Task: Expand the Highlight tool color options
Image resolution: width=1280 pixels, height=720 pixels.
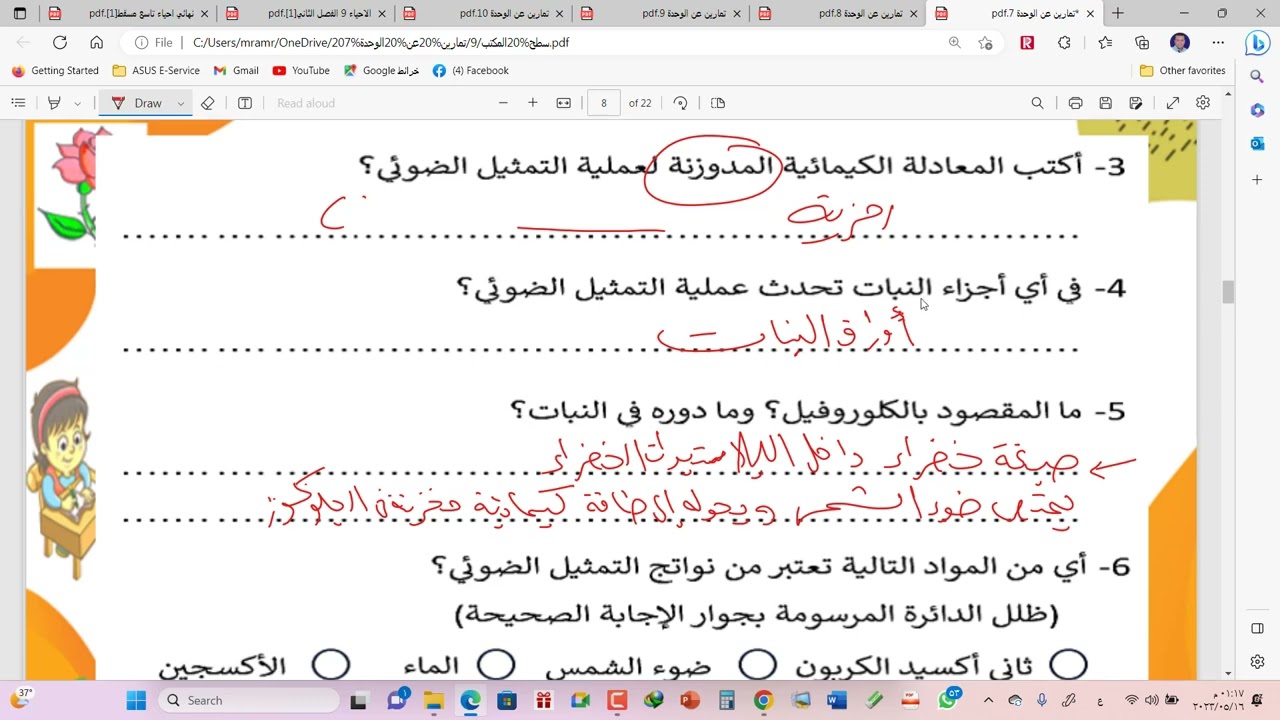Action: click(x=77, y=103)
